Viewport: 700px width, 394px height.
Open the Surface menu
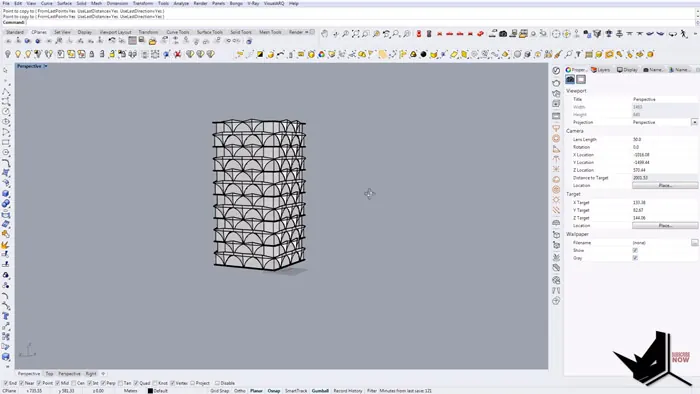pos(64,3)
